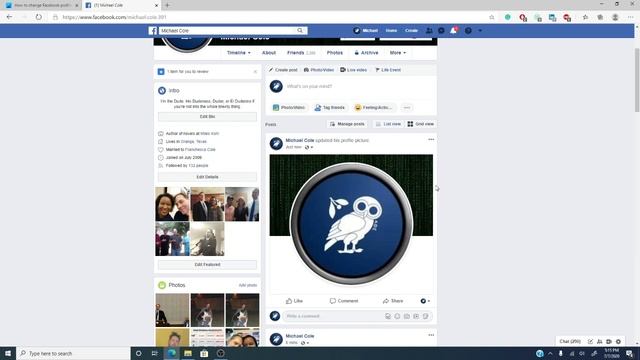Click Edit Details button

pos(207,177)
